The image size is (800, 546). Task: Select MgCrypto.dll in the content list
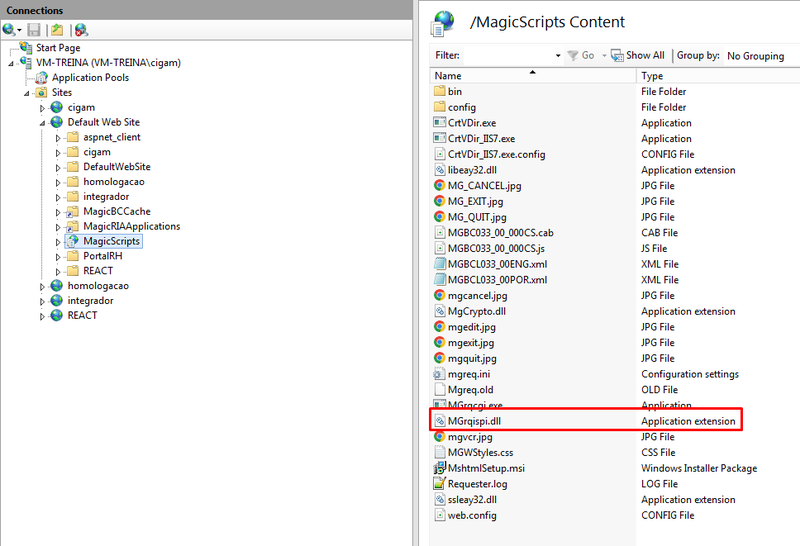(477, 311)
